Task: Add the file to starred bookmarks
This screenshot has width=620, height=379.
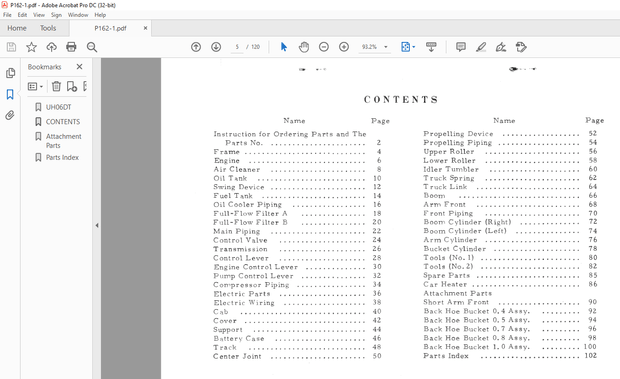Action: 31,47
